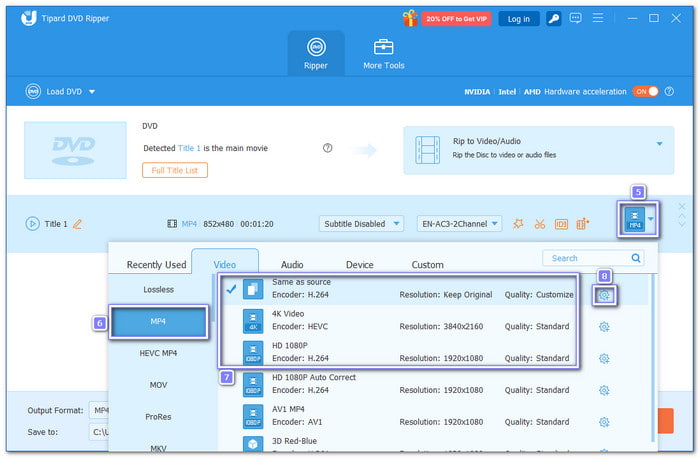The height and width of the screenshot is (458, 700).
Task: Click the main movie help icon
Action: click(328, 148)
